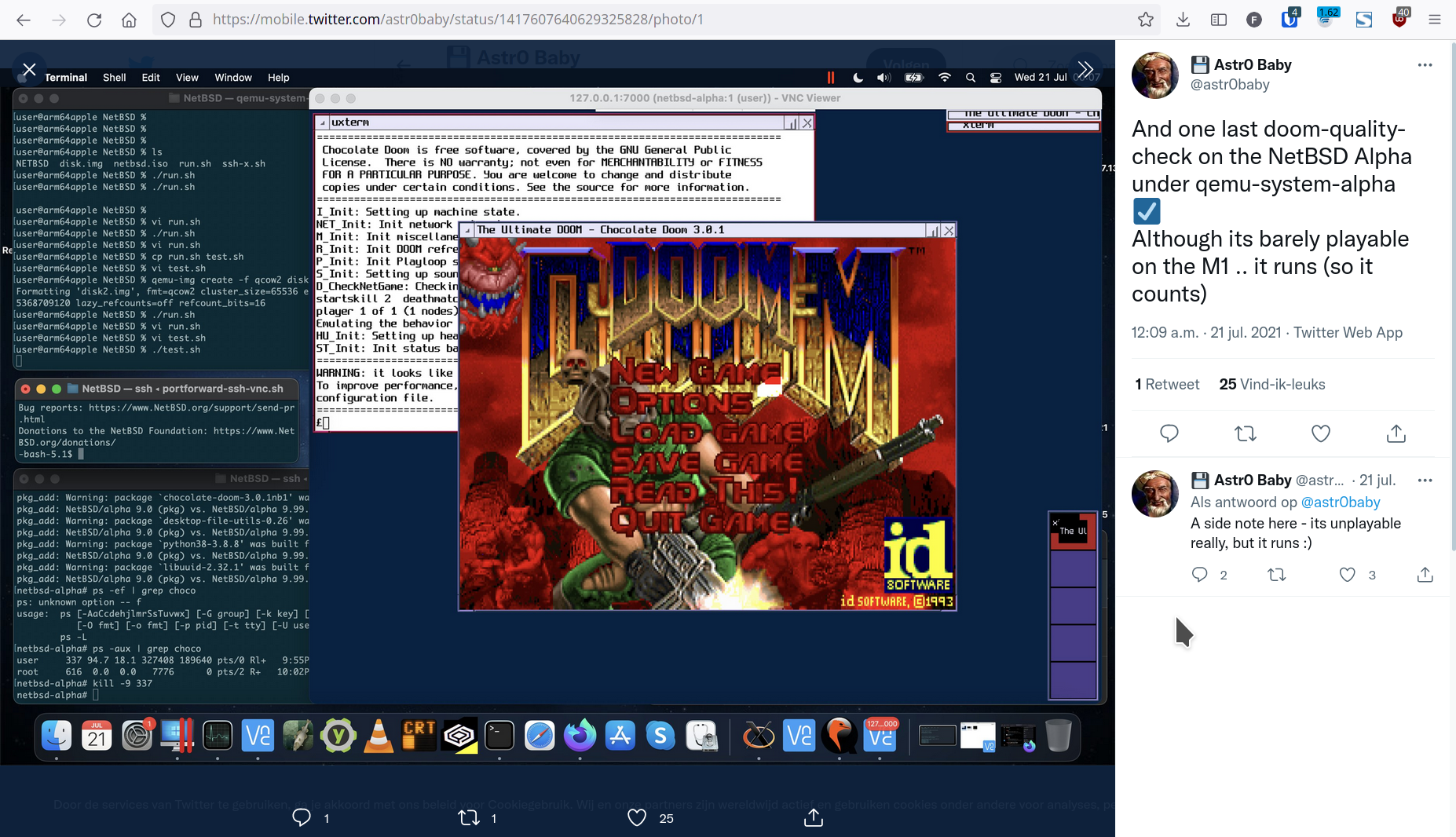The width and height of the screenshot is (1456, 837).
Task: Open the Window menu in the menu bar
Action: [x=232, y=78]
